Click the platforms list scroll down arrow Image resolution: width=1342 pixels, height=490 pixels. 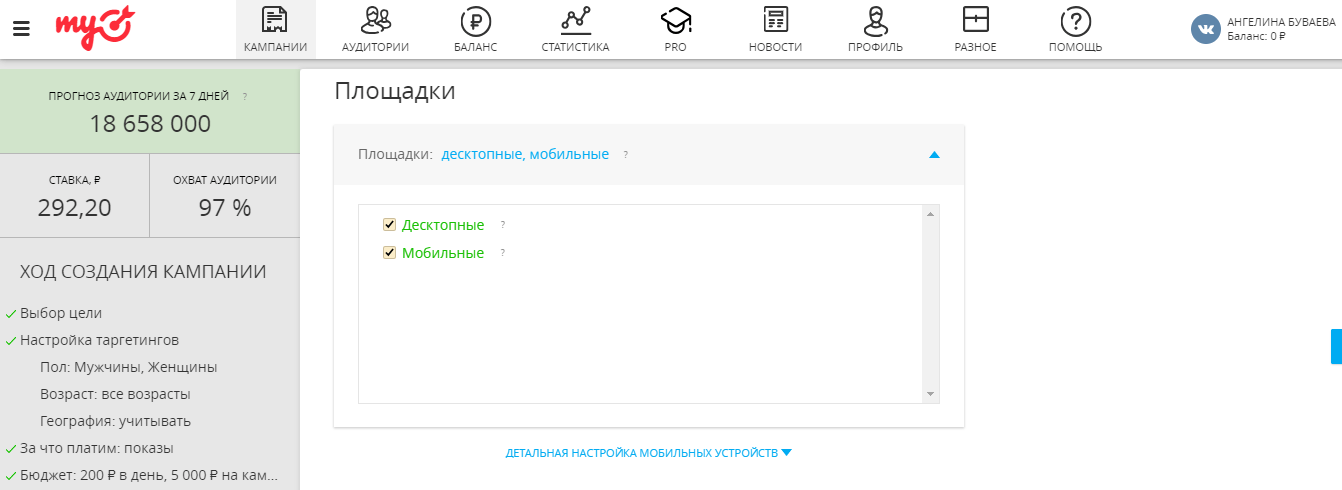pyautogui.click(x=931, y=394)
